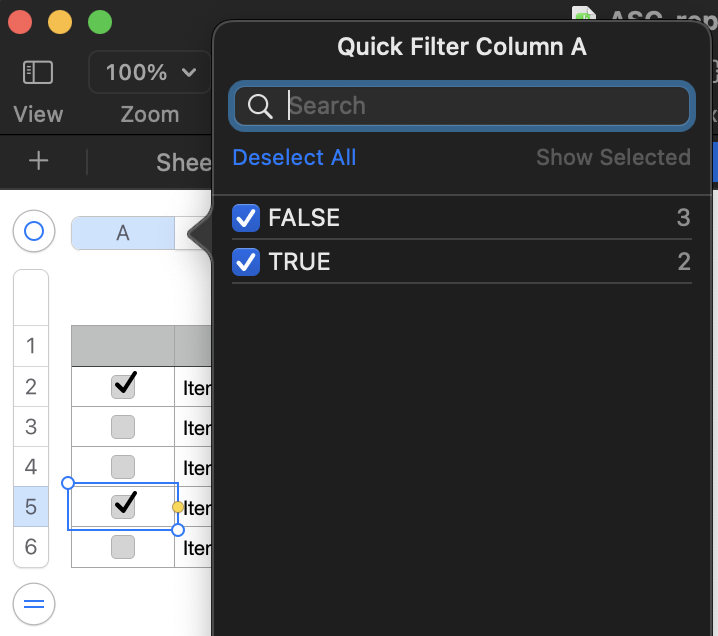Click the magnifying glass search icon
718x636 pixels.
pos(260,106)
